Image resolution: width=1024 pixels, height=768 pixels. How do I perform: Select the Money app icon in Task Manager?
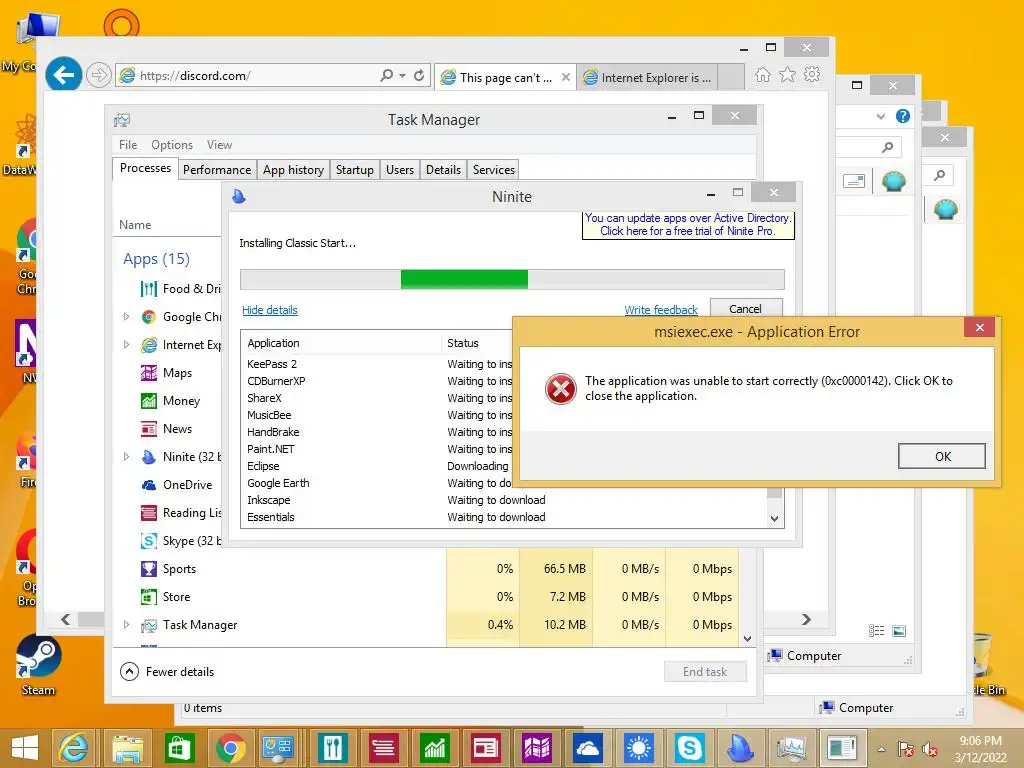pos(149,401)
